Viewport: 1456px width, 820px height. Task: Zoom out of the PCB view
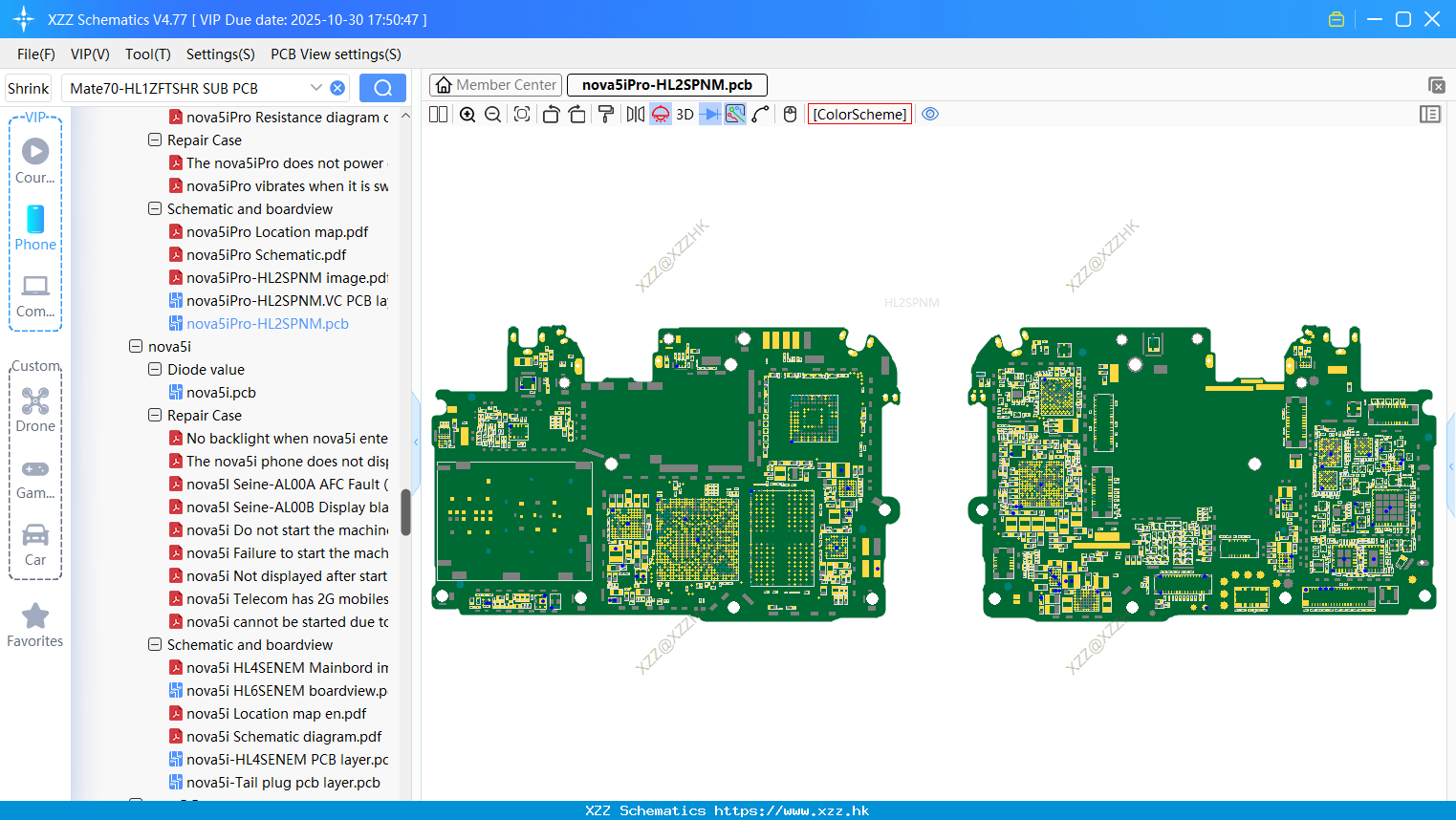[x=493, y=115]
